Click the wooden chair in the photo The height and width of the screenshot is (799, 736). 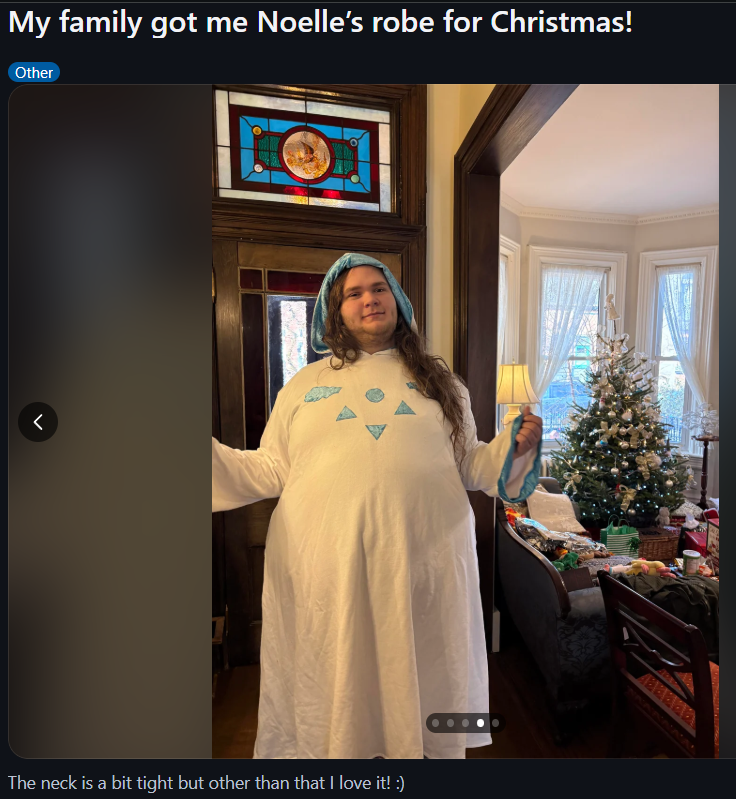coord(658,662)
